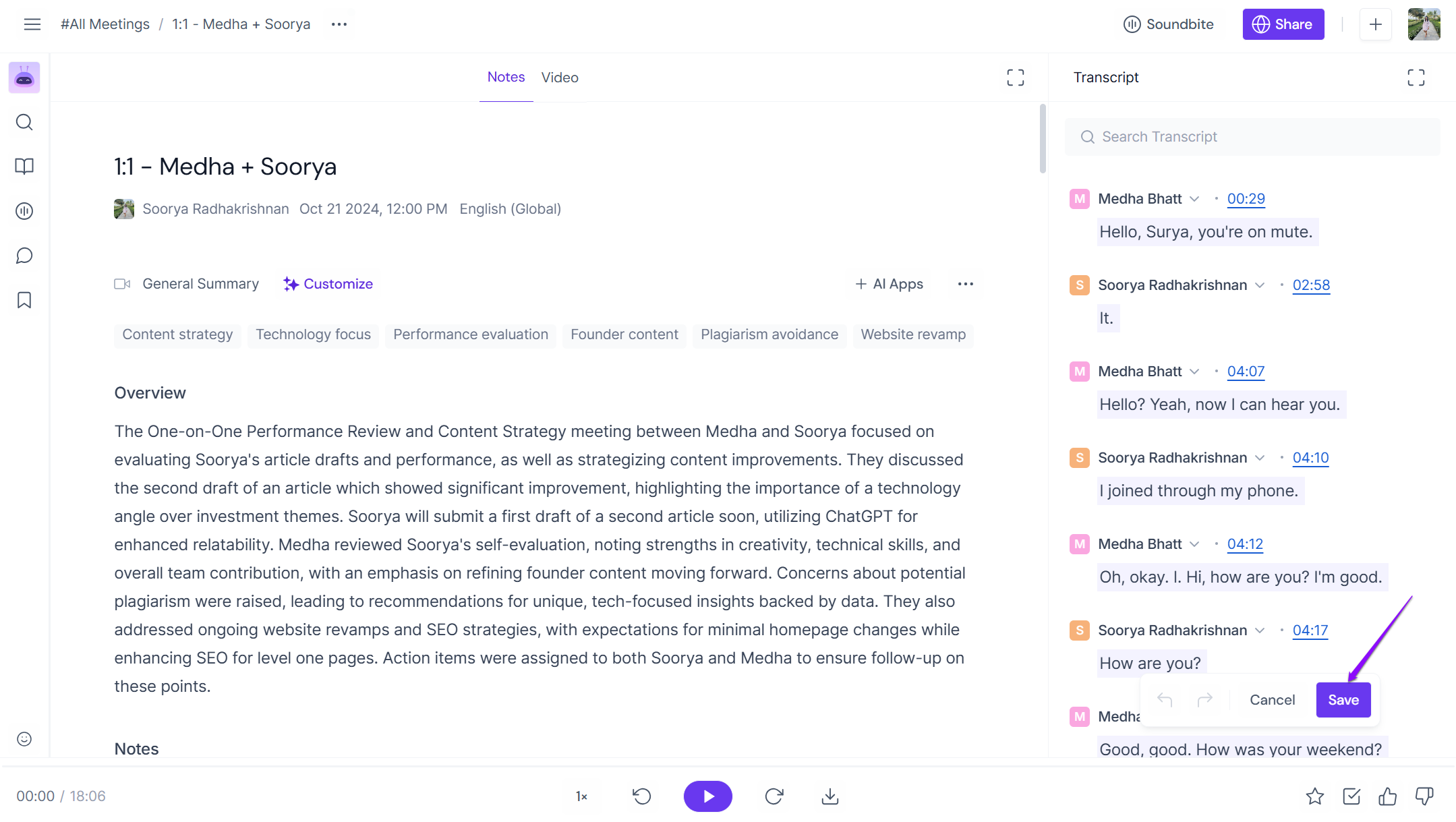Open search from the left sidebar
The height and width of the screenshot is (822, 1456).
(x=24, y=122)
